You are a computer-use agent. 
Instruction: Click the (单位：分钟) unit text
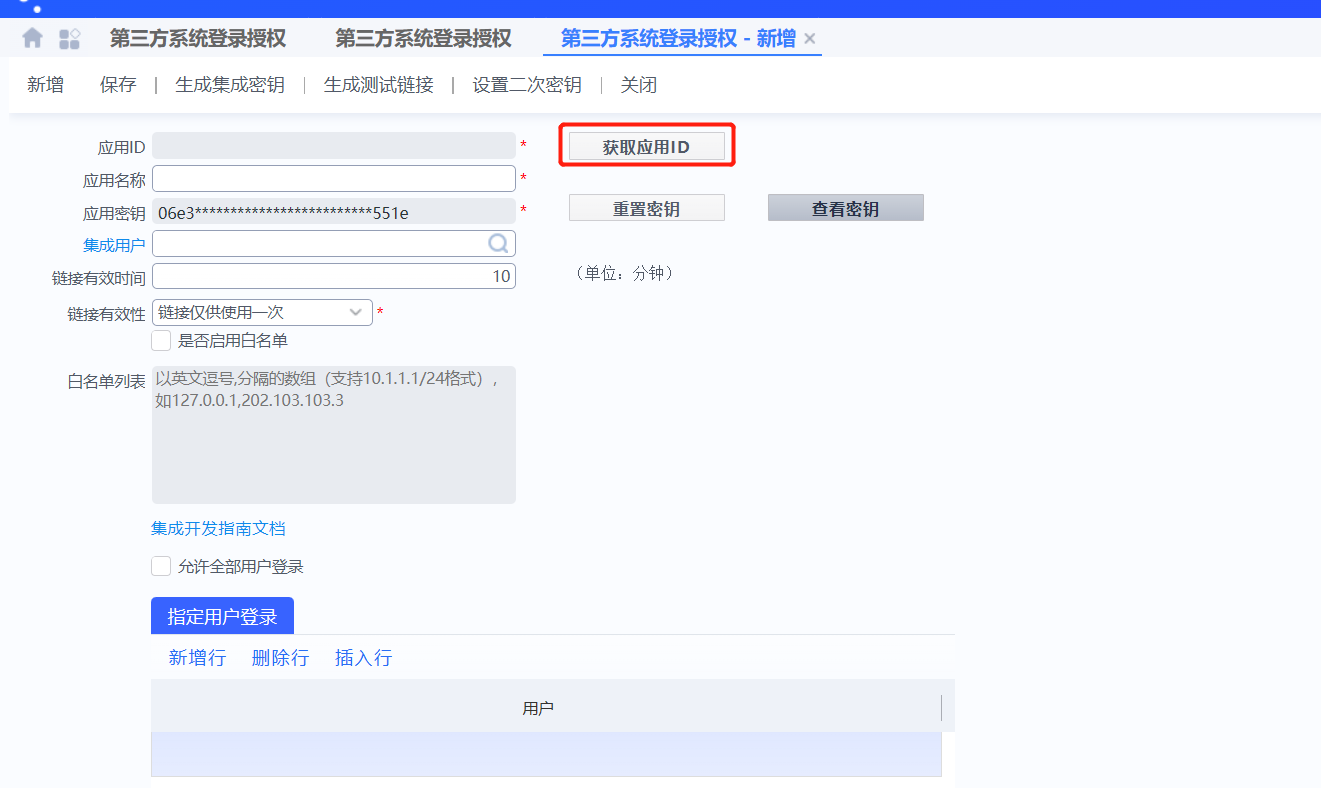tap(625, 273)
